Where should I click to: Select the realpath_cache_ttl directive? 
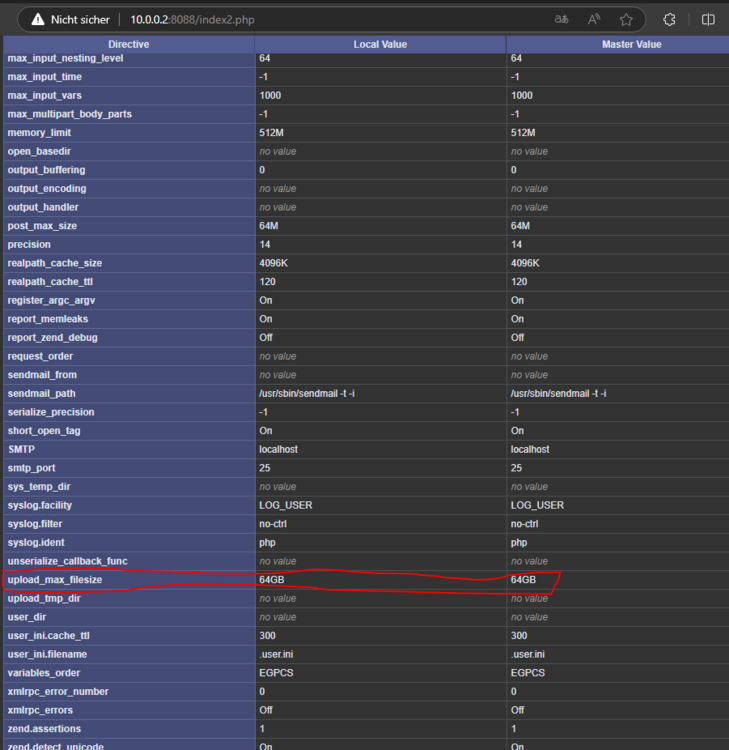coord(50,282)
